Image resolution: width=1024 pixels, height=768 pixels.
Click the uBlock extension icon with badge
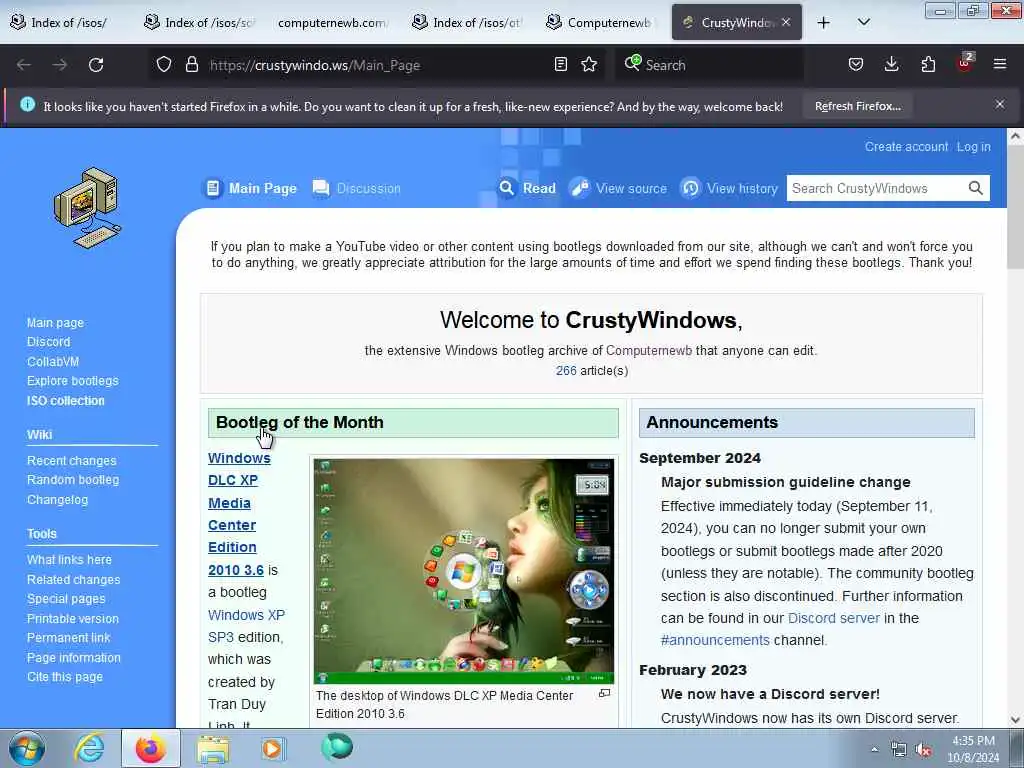point(965,63)
